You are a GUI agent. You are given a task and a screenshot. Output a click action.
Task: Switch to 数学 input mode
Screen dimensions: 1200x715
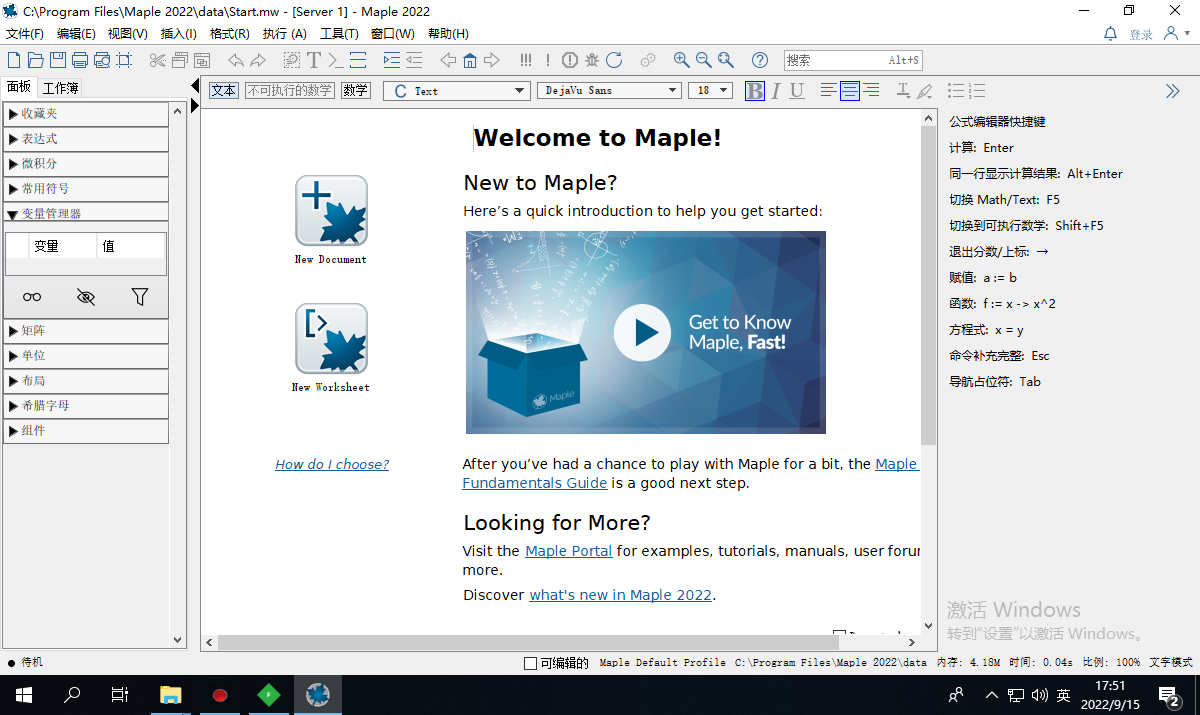tap(355, 90)
